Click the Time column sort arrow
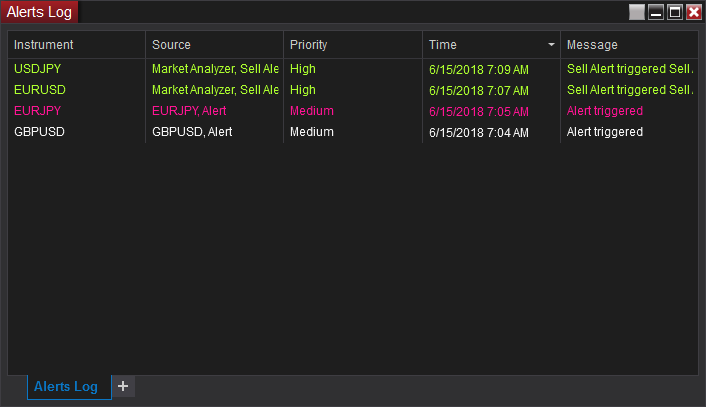The image size is (706, 416). tap(551, 45)
